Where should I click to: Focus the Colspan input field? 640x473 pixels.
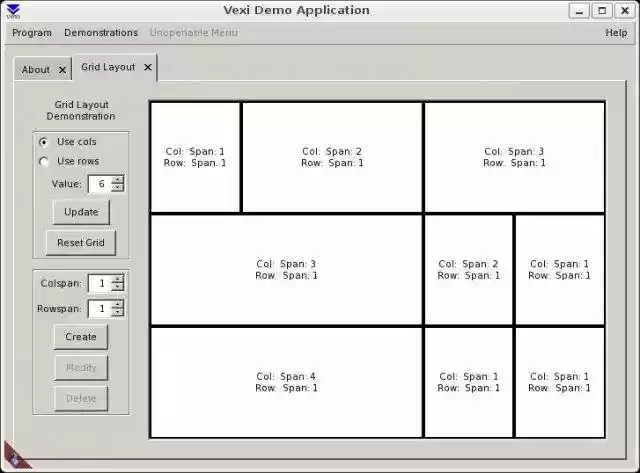pyautogui.click(x=99, y=284)
